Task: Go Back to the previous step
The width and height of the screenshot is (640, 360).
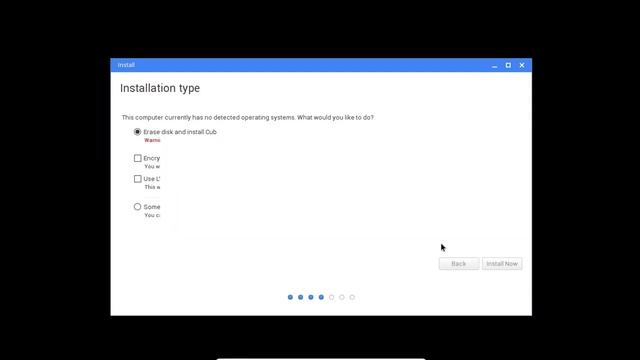Action: click(459, 264)
